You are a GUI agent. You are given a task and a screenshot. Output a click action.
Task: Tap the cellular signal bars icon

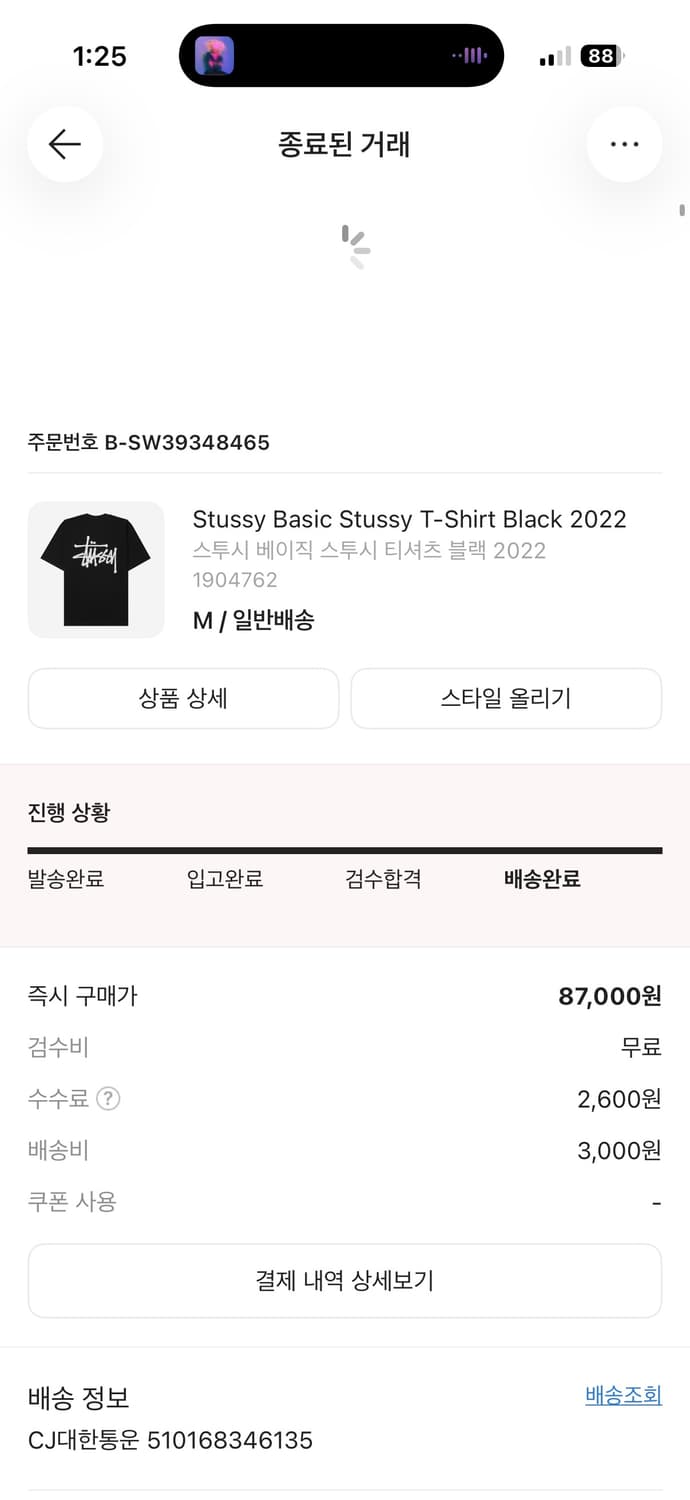(554, 57)
